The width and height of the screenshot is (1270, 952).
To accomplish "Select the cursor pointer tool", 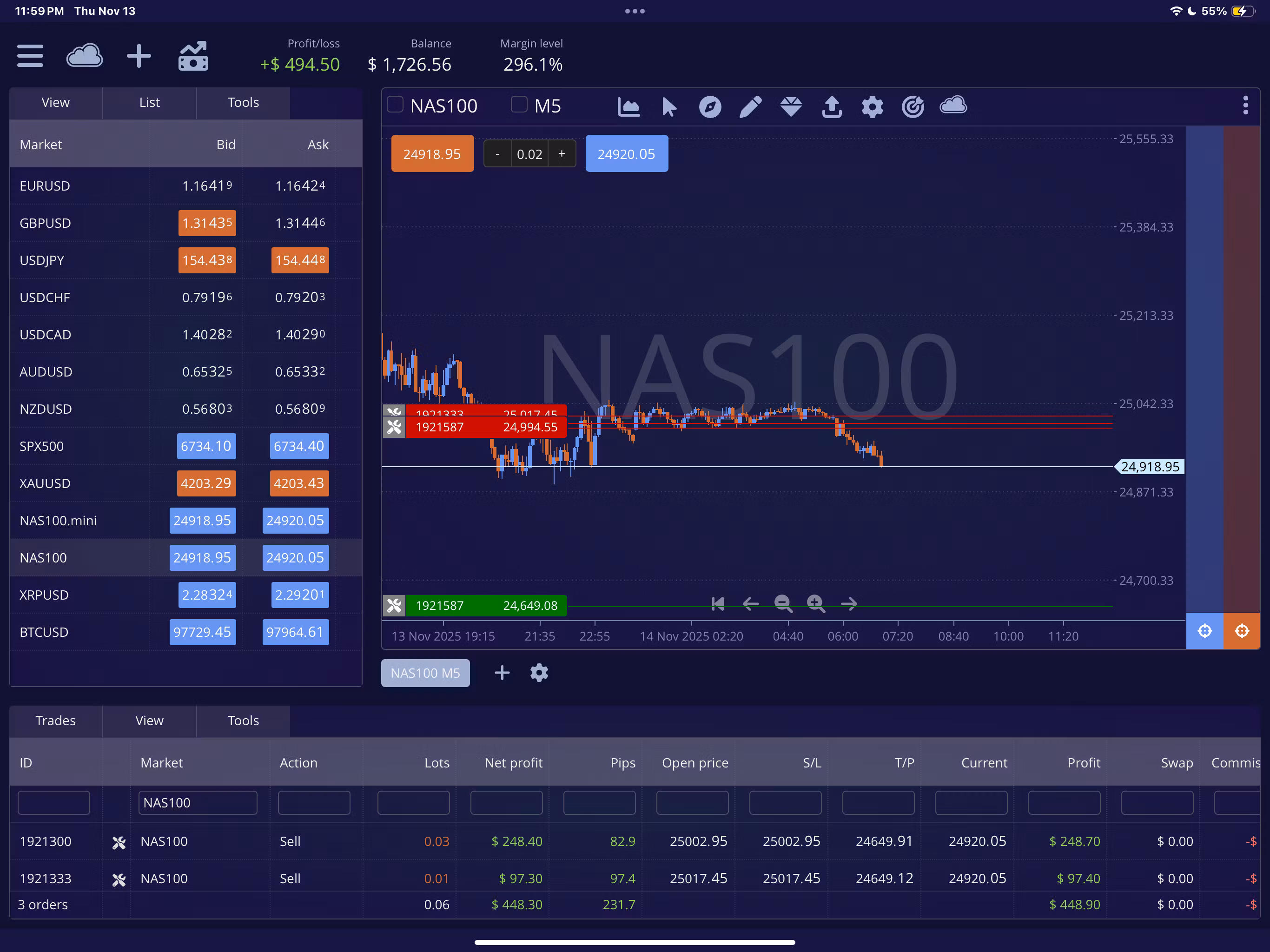I will coord(669,106).
